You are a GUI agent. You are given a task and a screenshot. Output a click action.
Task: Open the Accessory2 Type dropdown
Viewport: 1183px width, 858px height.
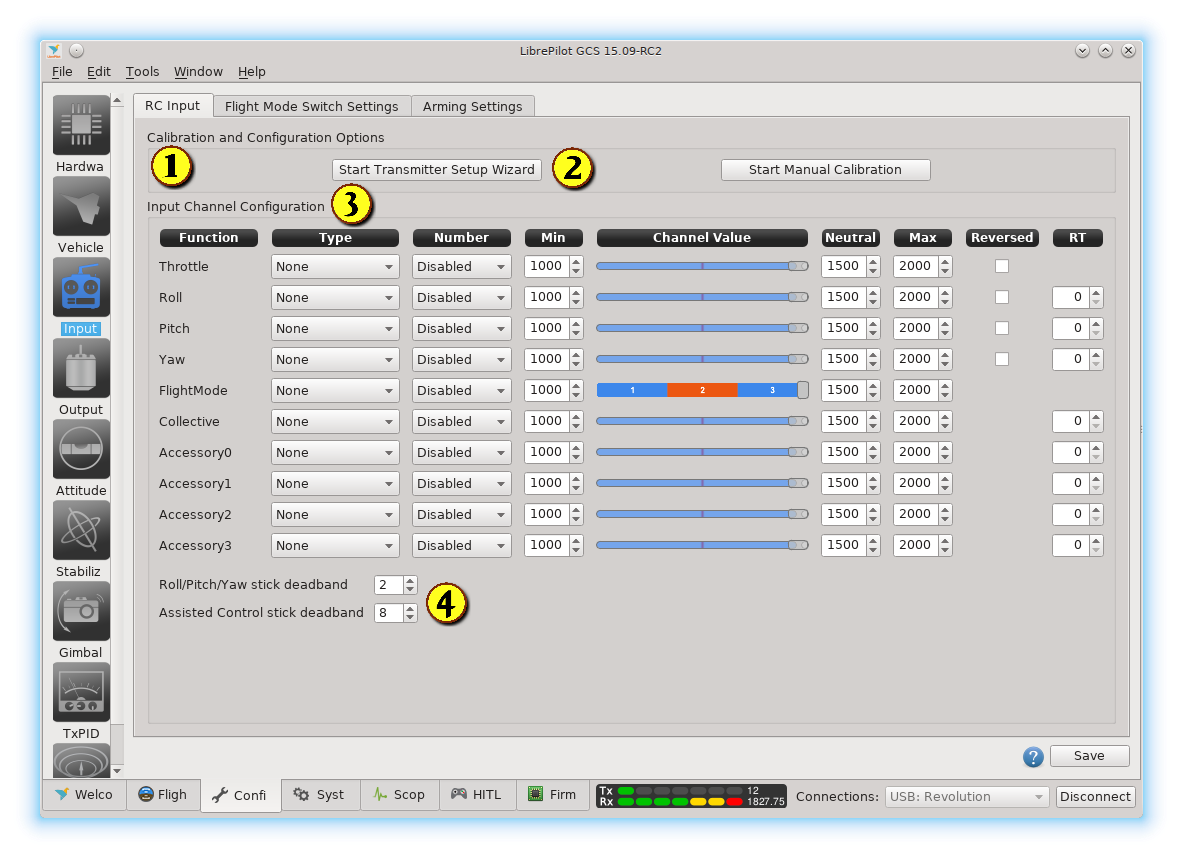click(x=335, y=514)
